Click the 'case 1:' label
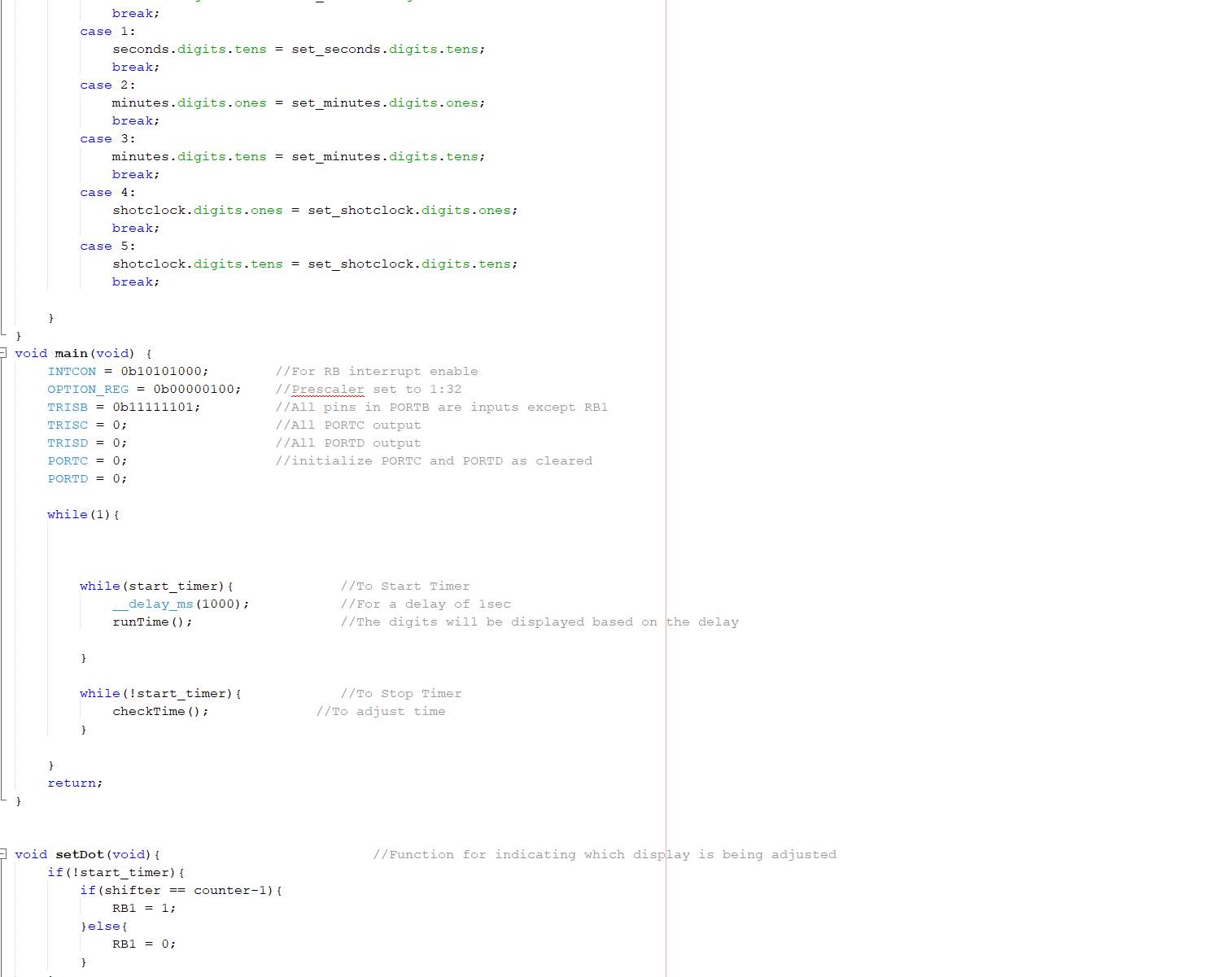The width and height of the screenshot is (1232, 977). [x=107, y=32]
